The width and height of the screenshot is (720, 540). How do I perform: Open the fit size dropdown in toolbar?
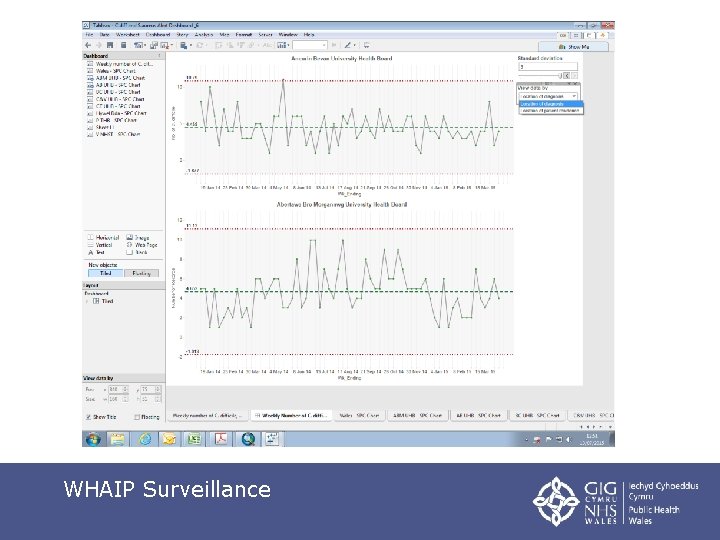click(310, 45)
